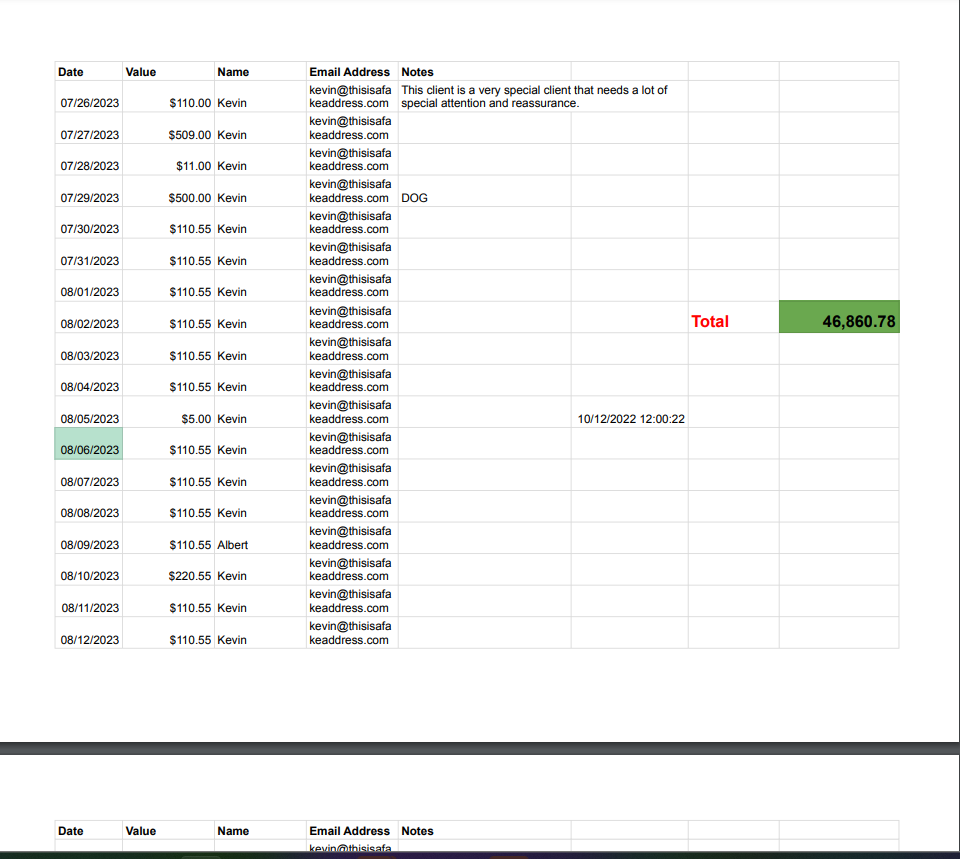
Task: Click the 08/07/2023 date
Action: pyautogui.click(x=89, y=482)
